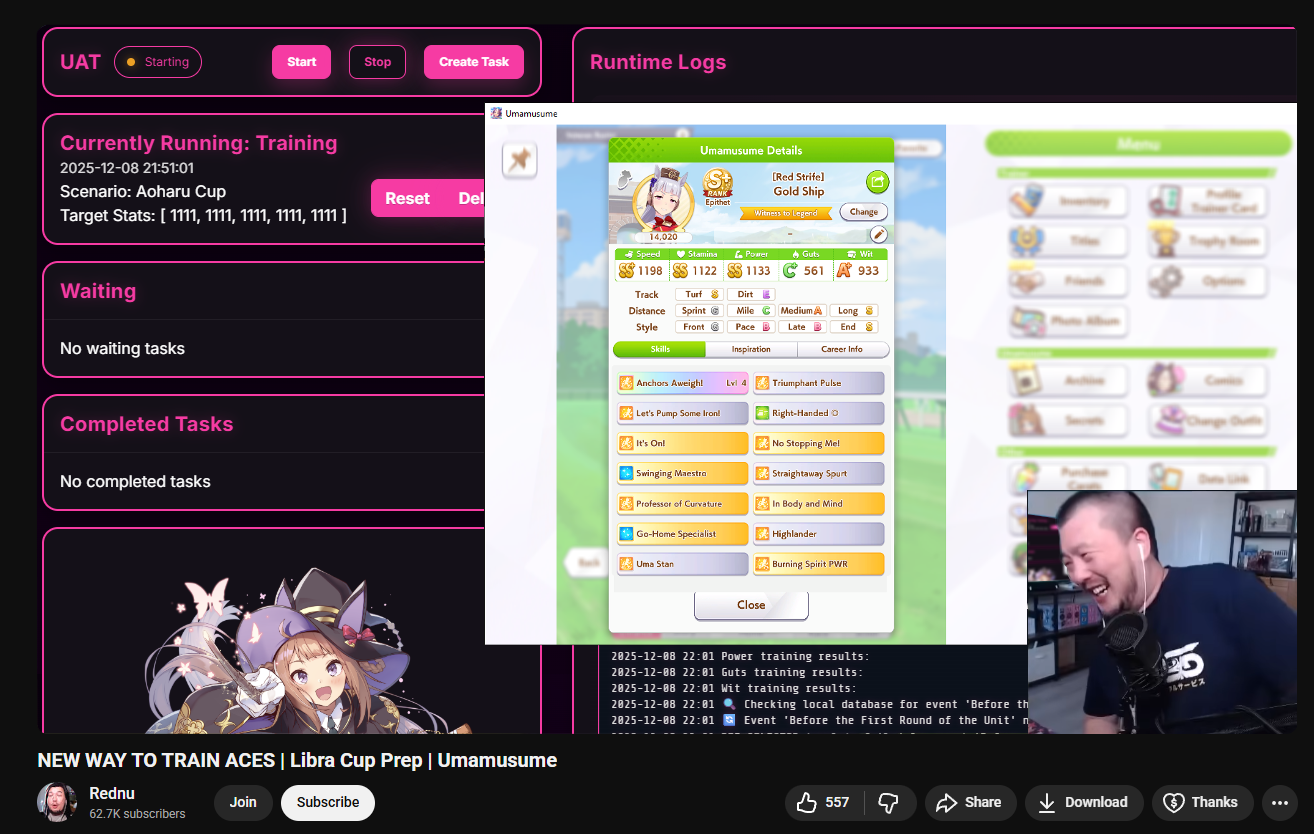Switch to the Skills tab
The image size is (1314, 834).
pyautogui.click(x=660, y=349)
